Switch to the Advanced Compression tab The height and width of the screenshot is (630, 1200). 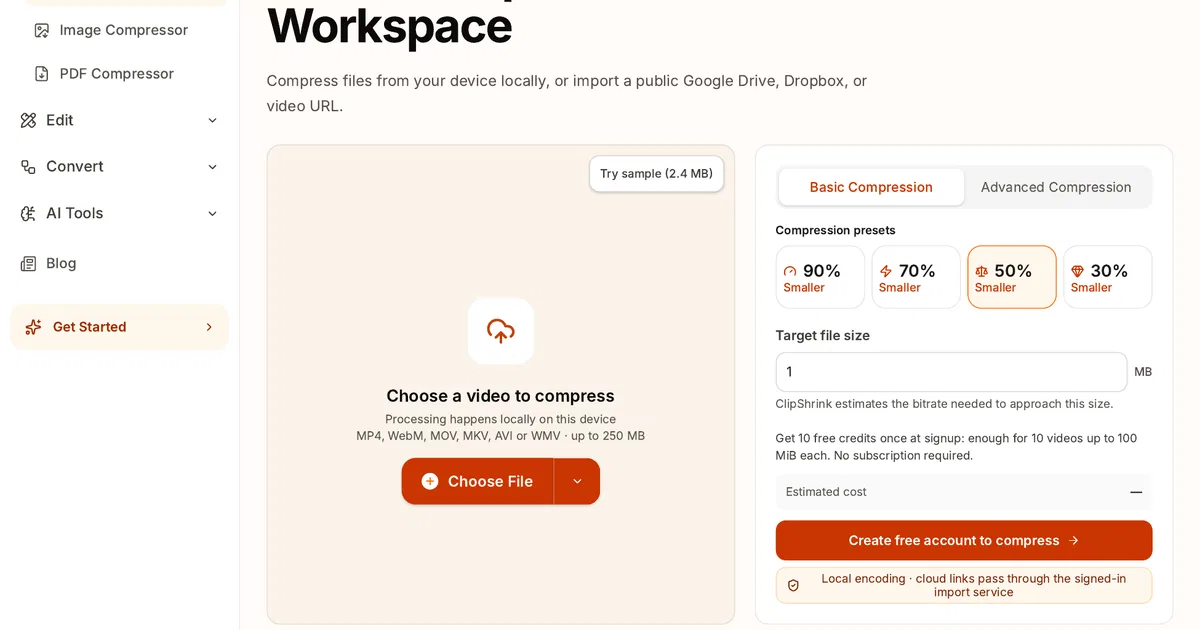(1056, 187)
